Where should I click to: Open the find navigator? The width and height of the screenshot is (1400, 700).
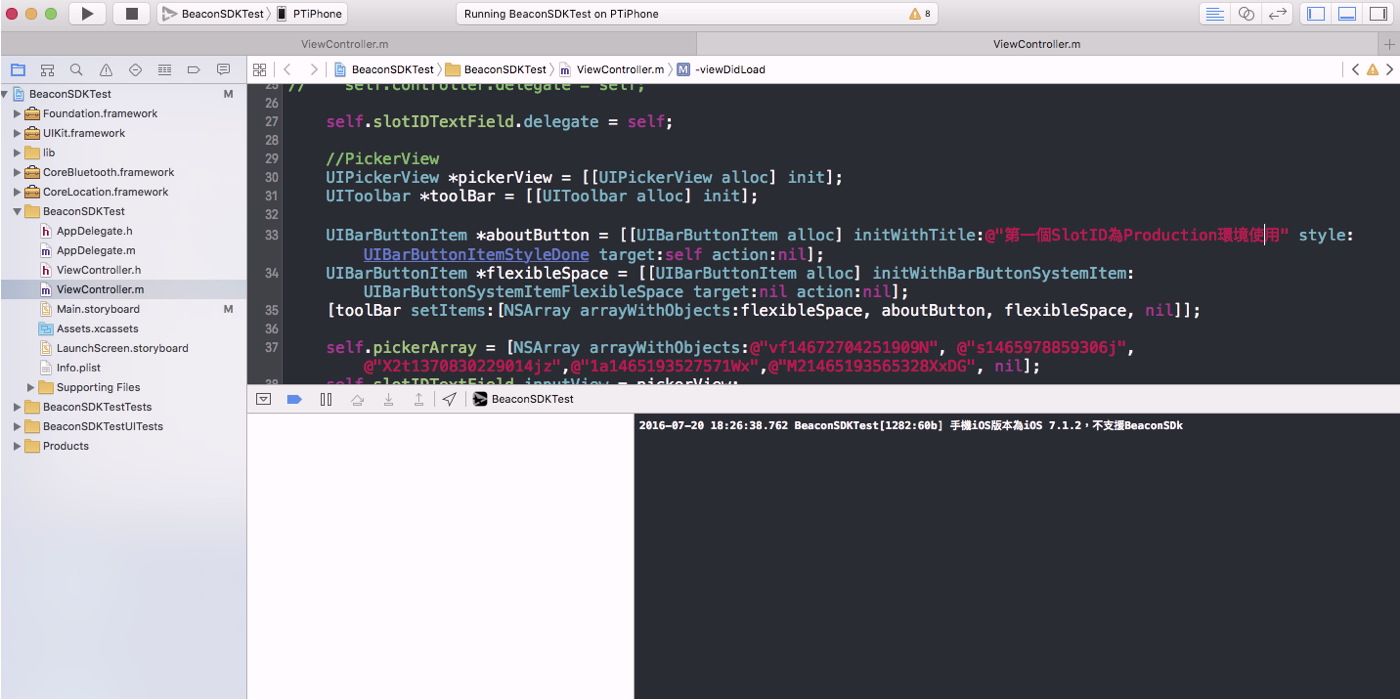(76, 70)
